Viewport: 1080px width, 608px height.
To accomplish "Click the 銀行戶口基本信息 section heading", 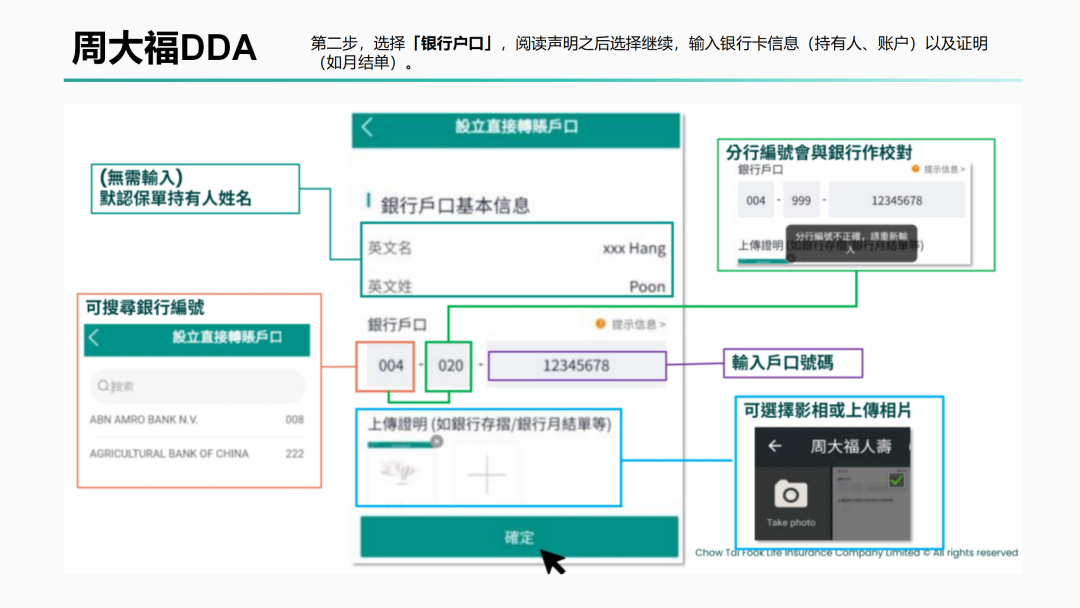I will click(455, 205).
